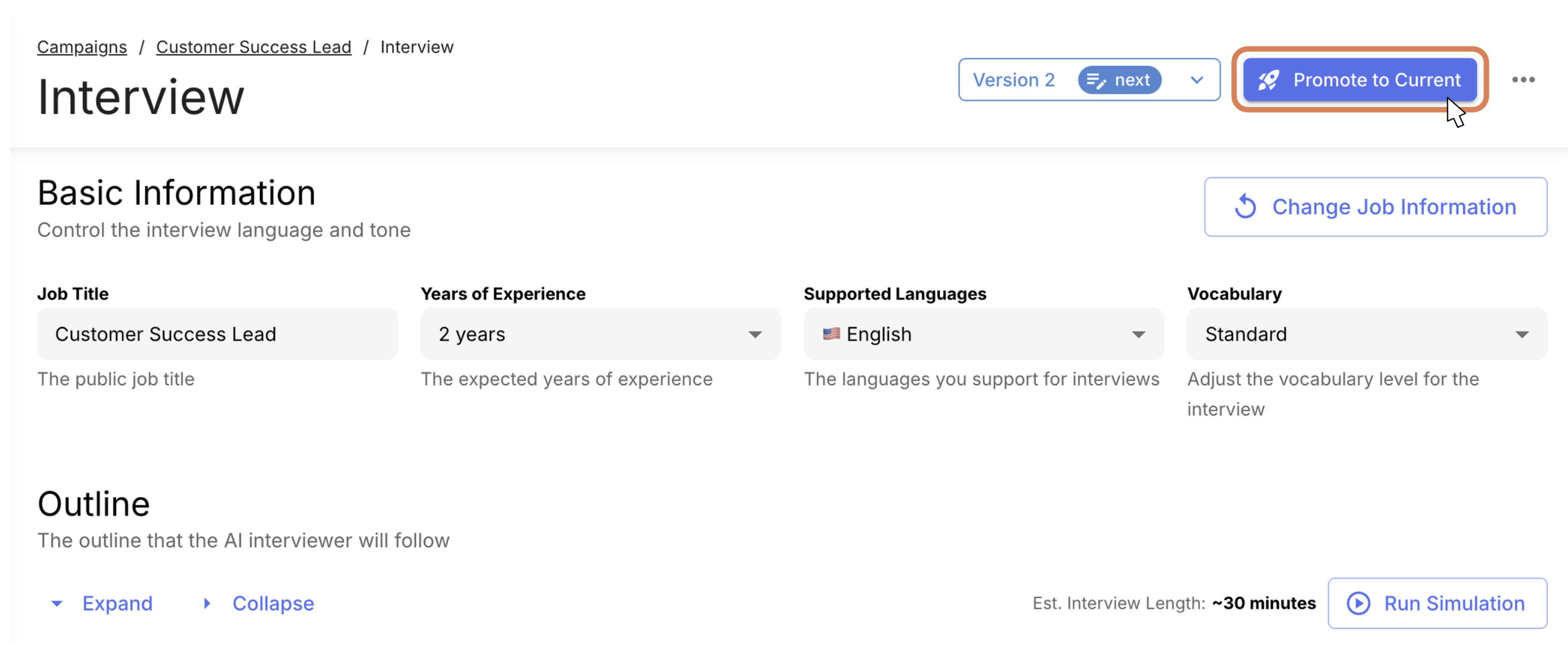Screen dimensions: 1568x663
Task: Open Customer Success Lead breadcrumb link
Action: point(253,47)
